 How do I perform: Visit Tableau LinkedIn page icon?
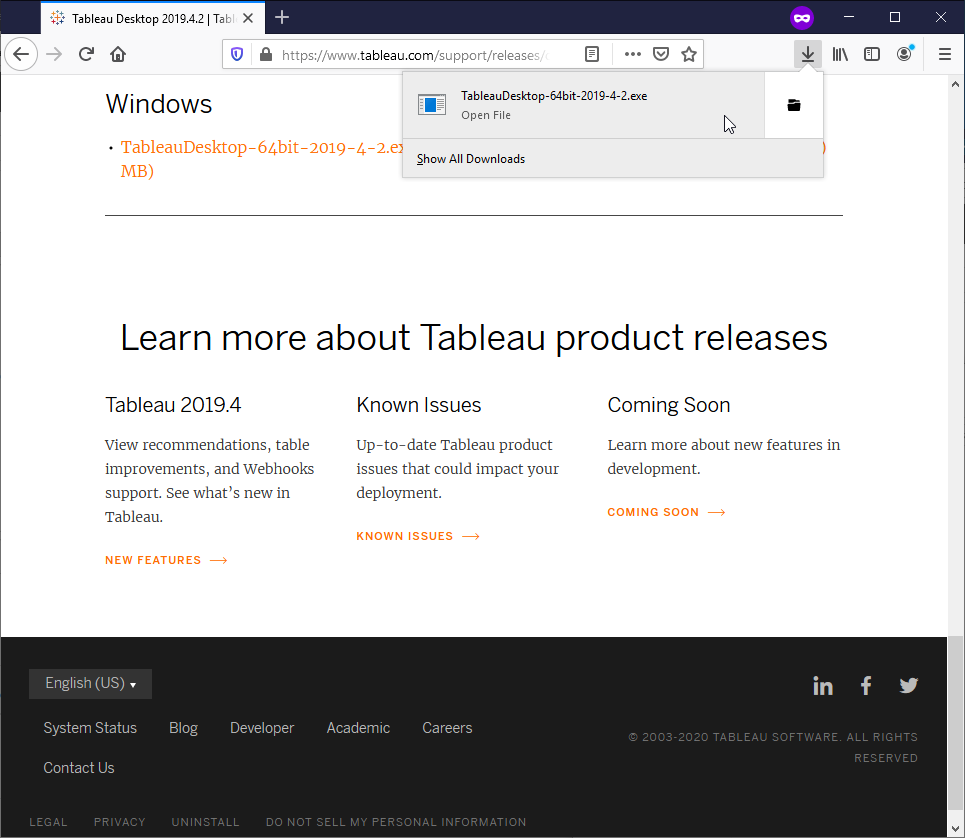click(823, 685)
